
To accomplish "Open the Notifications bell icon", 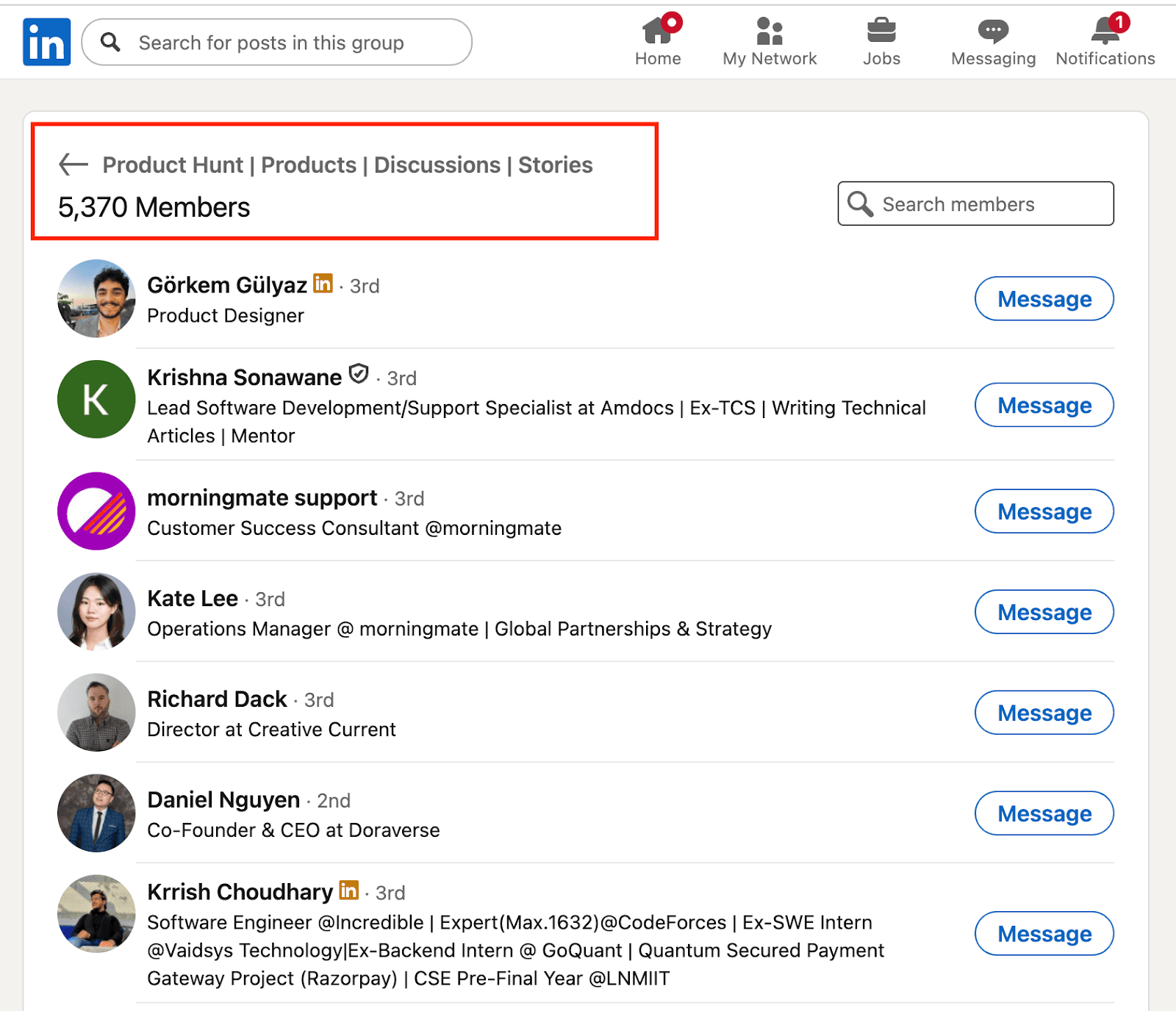I will (x=1105, y=31).
